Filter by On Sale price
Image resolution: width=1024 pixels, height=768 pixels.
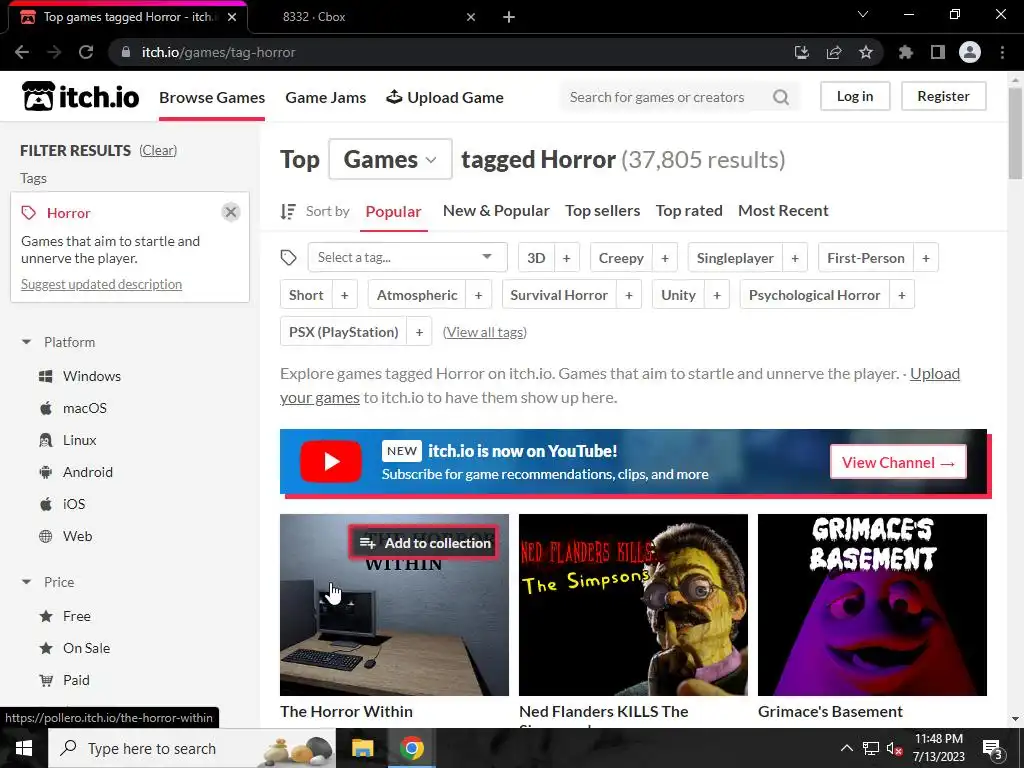click(74, 648)
